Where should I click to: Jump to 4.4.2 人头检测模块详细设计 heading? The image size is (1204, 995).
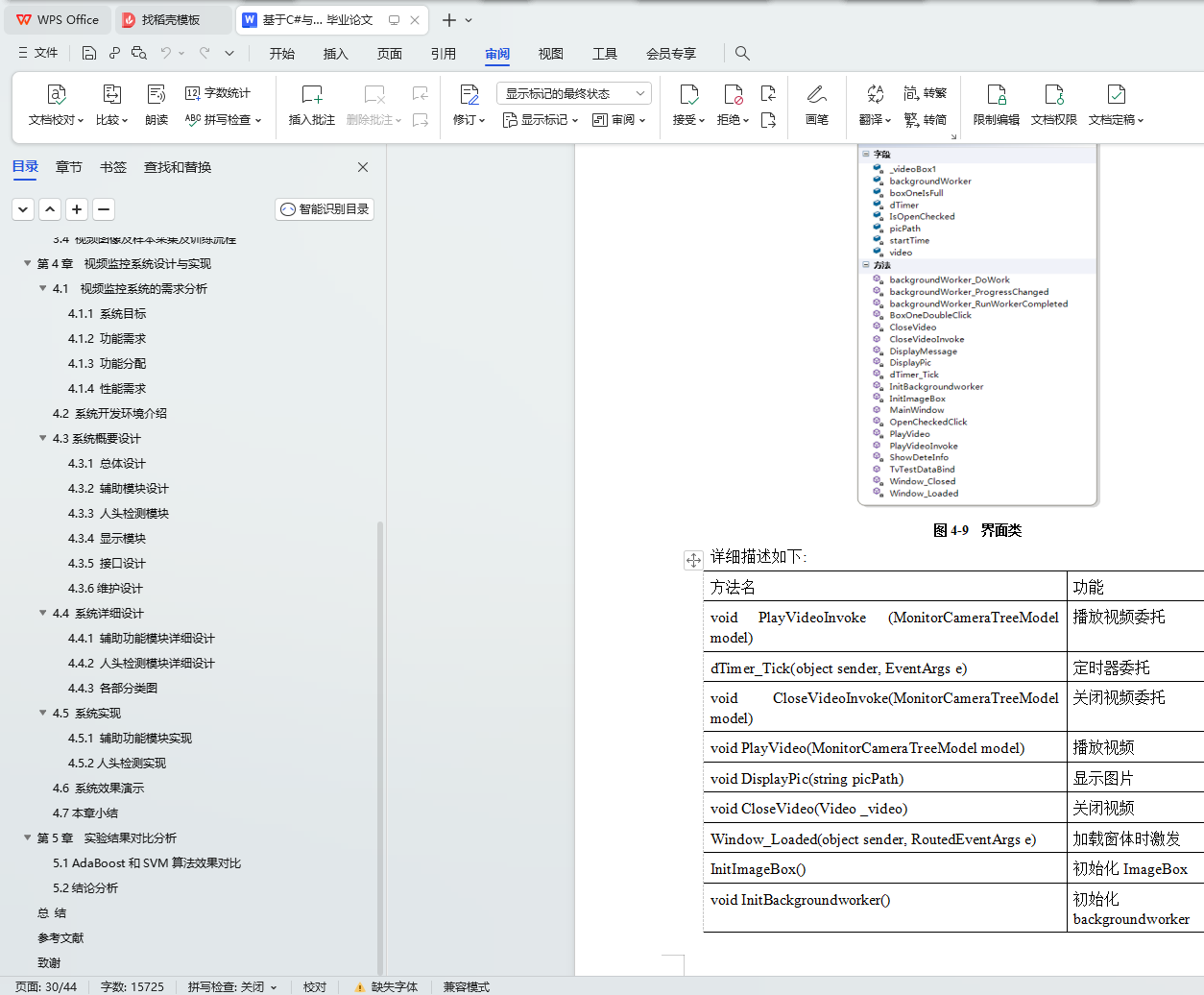[141, 663]
